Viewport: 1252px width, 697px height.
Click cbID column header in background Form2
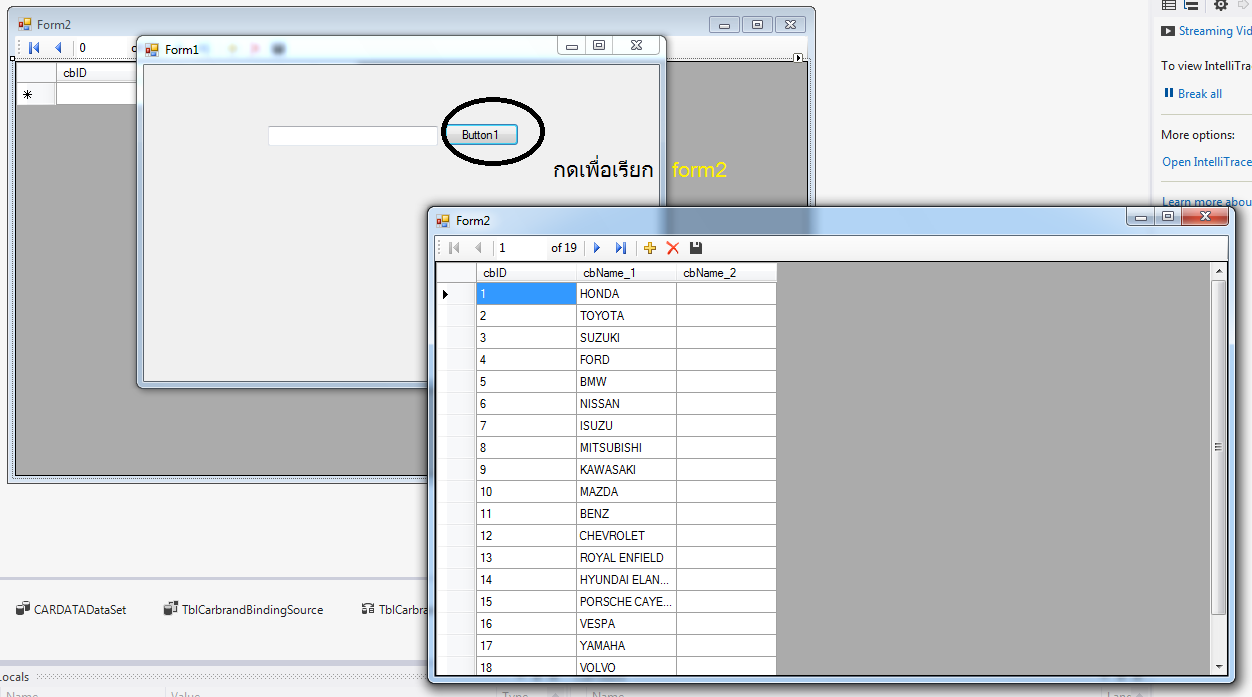click(x=96, y=72)
